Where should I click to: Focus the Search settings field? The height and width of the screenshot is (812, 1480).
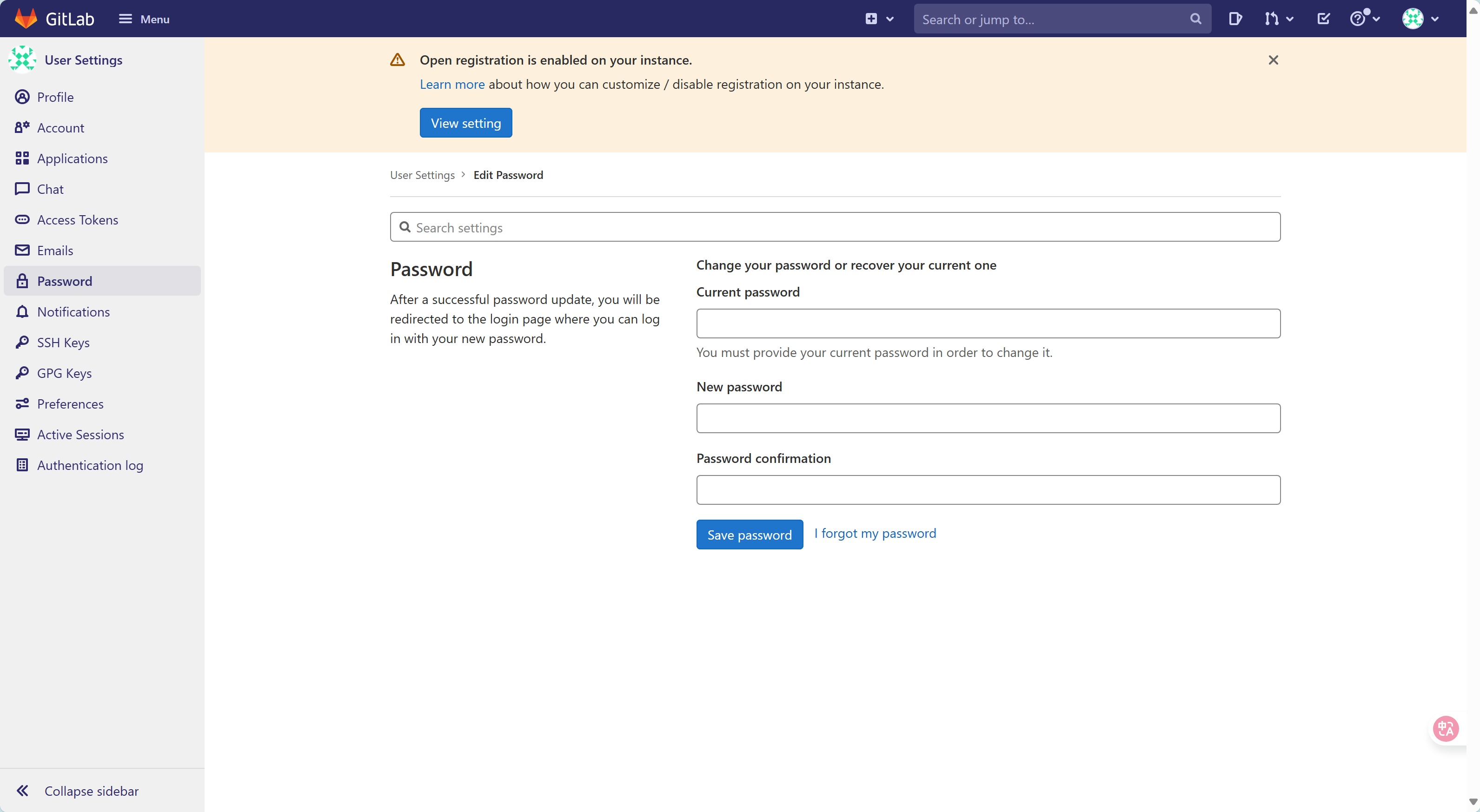[x=835, y=227]
